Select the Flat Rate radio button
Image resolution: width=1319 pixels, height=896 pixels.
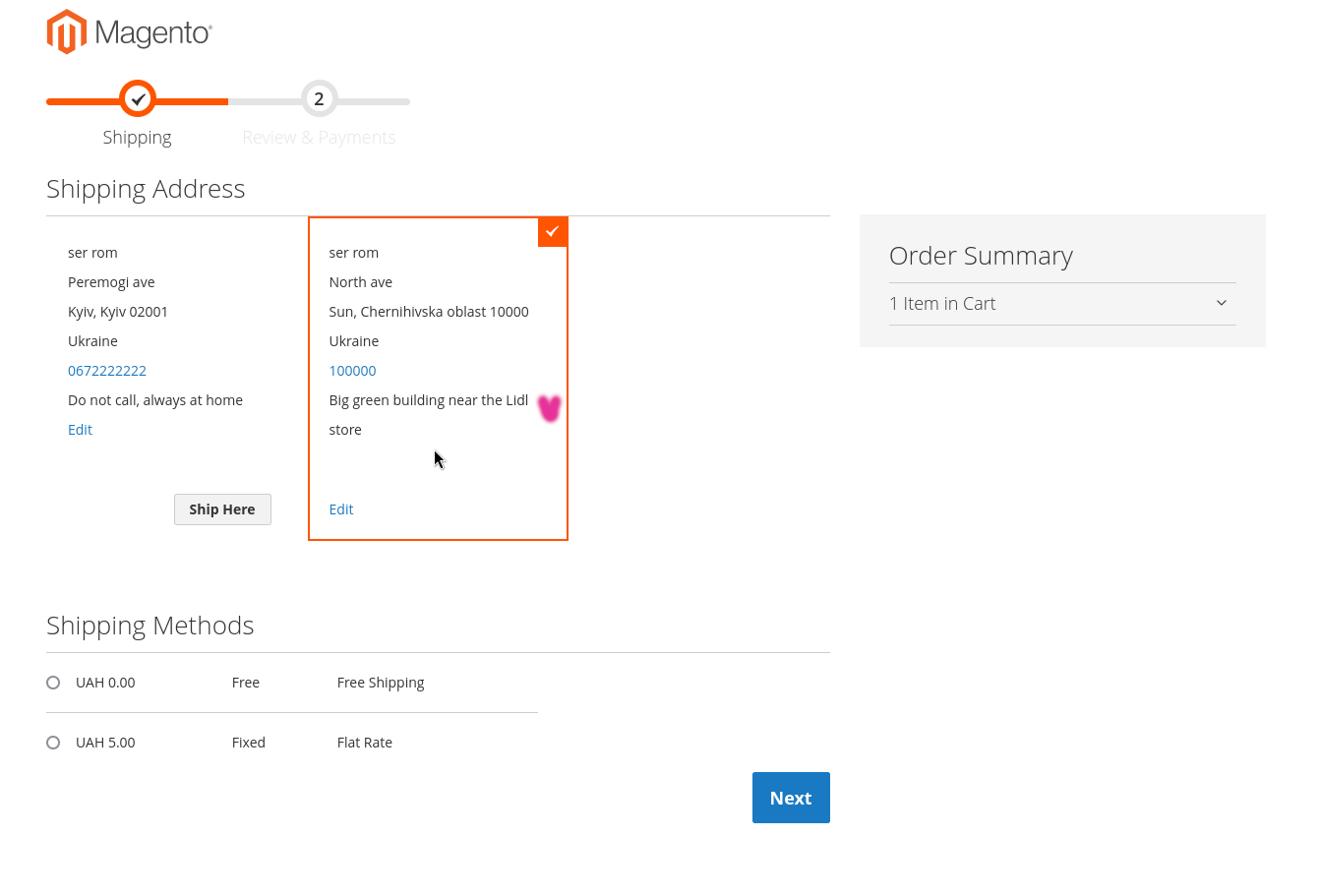[53, 743]
